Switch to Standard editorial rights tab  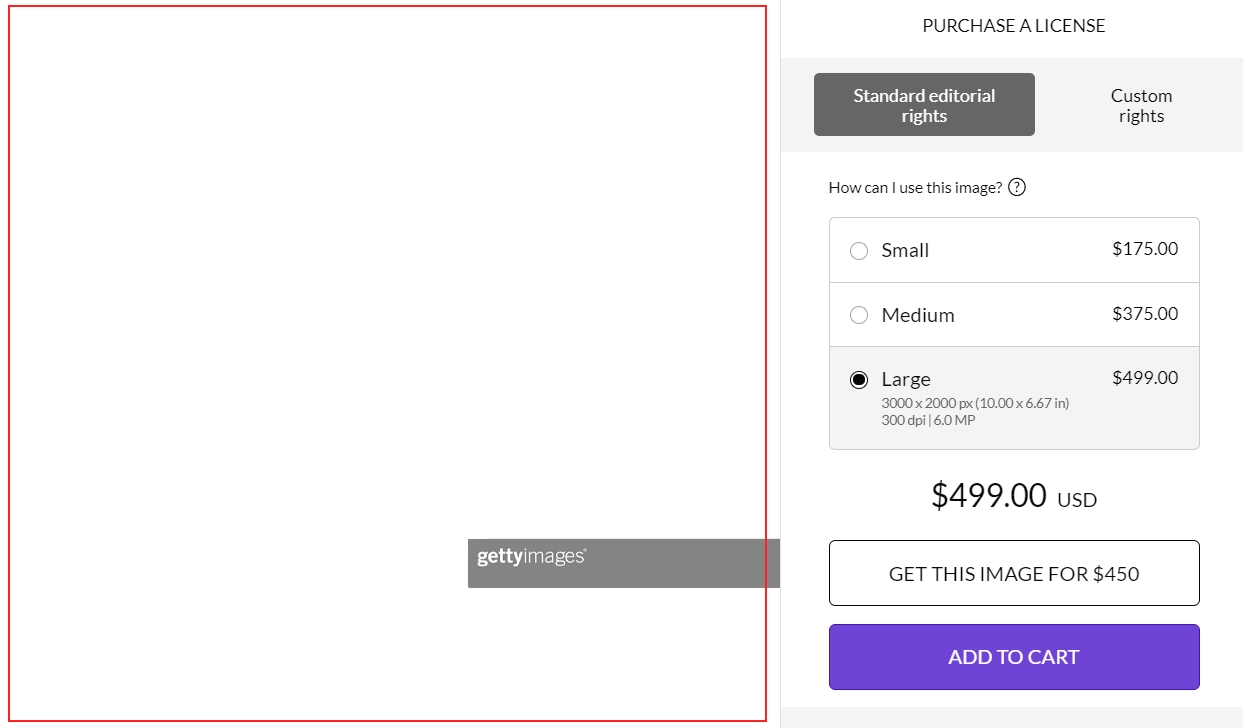click(924, 105)
